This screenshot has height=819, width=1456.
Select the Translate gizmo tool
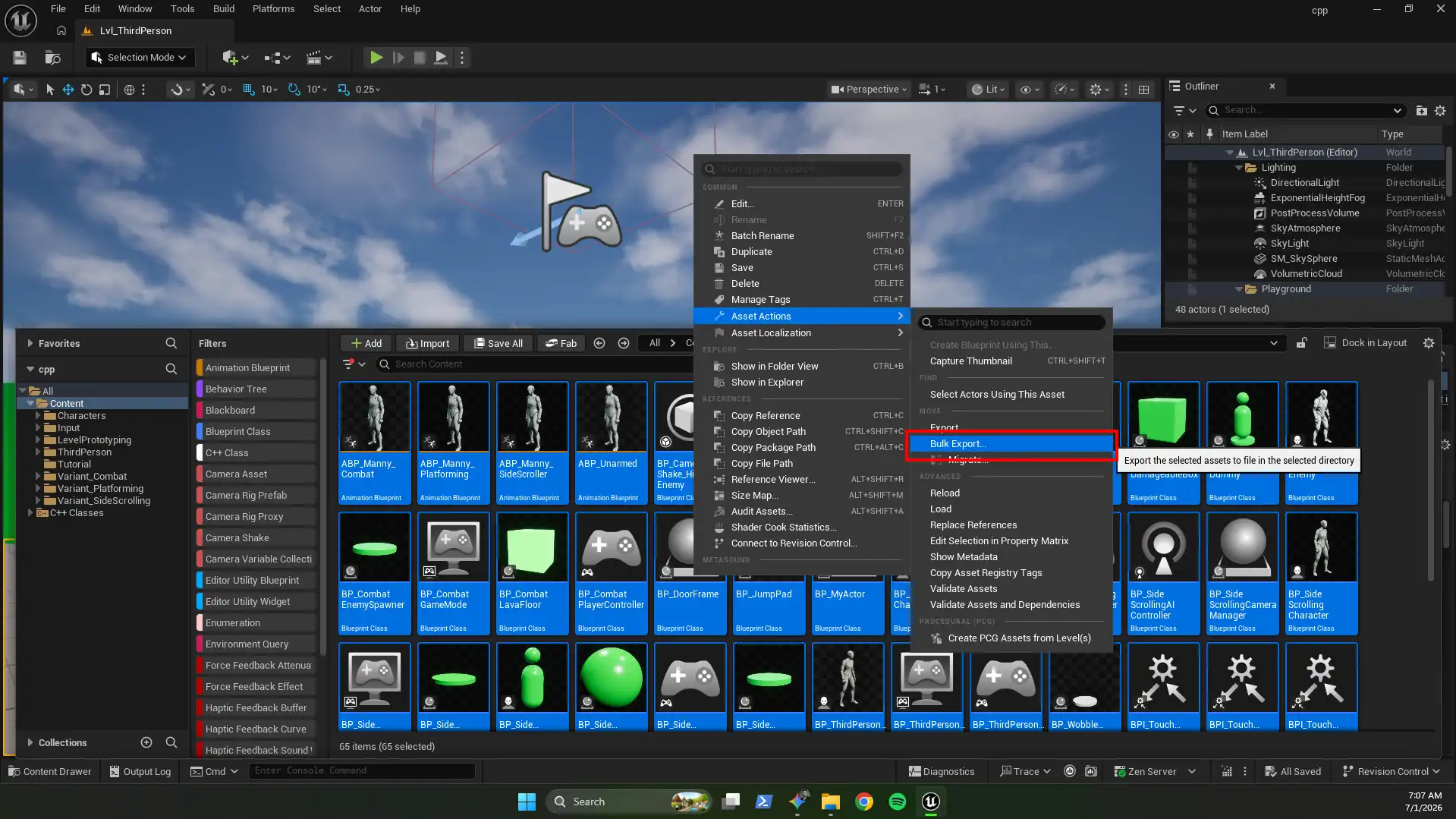point(68,90)
